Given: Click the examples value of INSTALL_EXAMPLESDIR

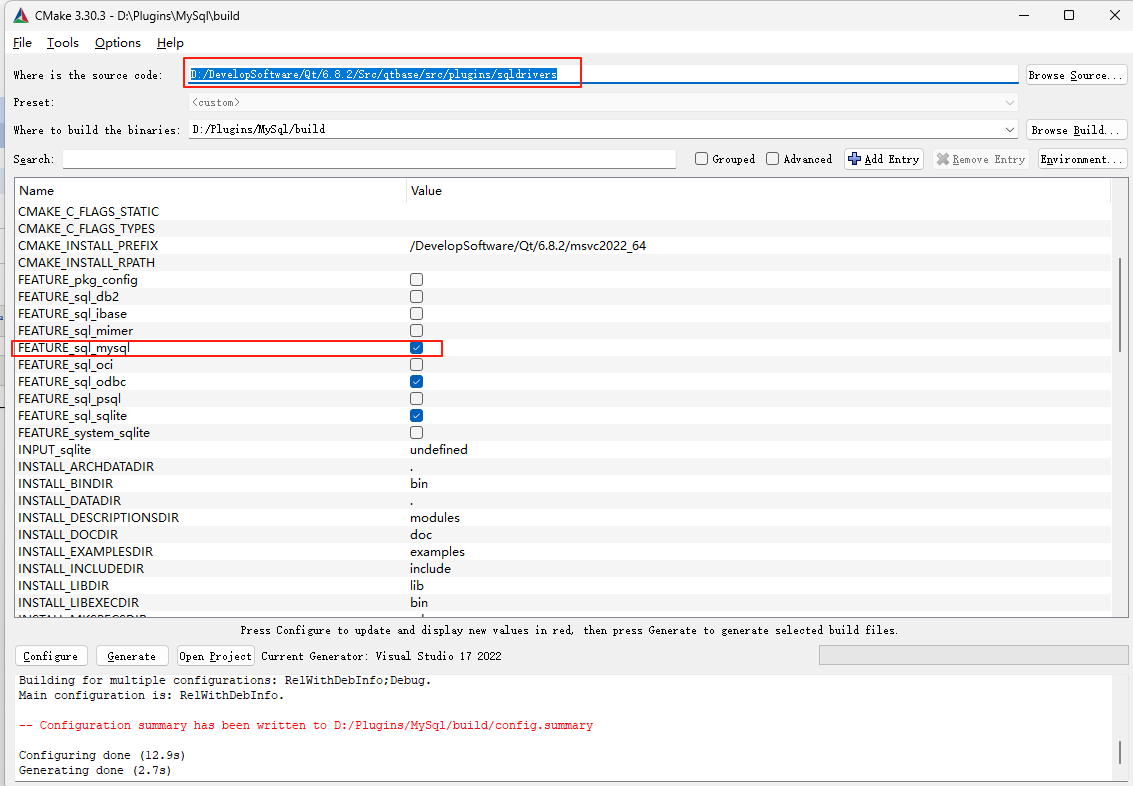Looking at the screenshot, I should pyautogui.click(x=437, y=551).
